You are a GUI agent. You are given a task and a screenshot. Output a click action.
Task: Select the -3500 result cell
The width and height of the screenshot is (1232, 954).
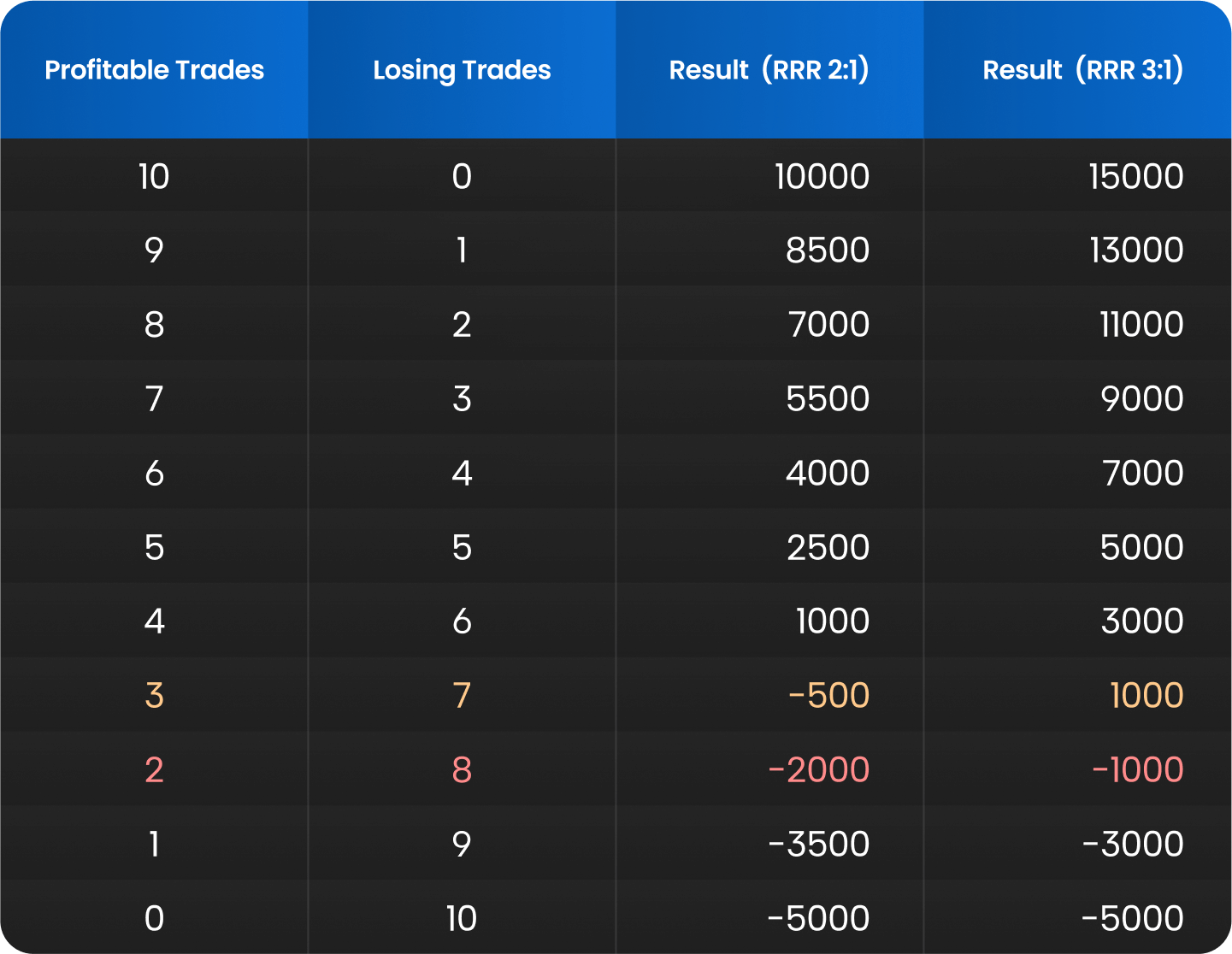(818, 845)
